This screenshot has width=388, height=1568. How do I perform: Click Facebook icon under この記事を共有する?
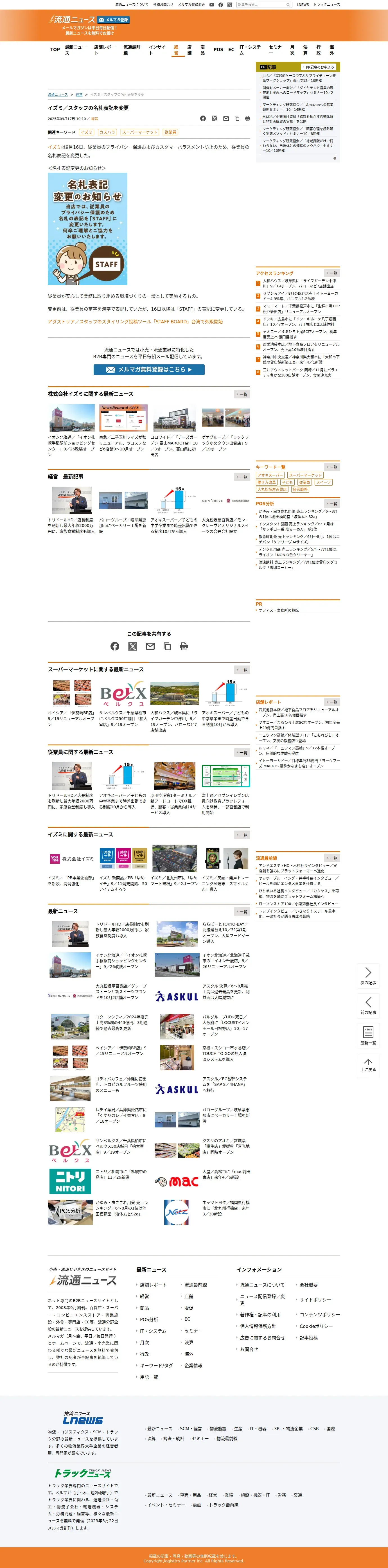(114, 646)
